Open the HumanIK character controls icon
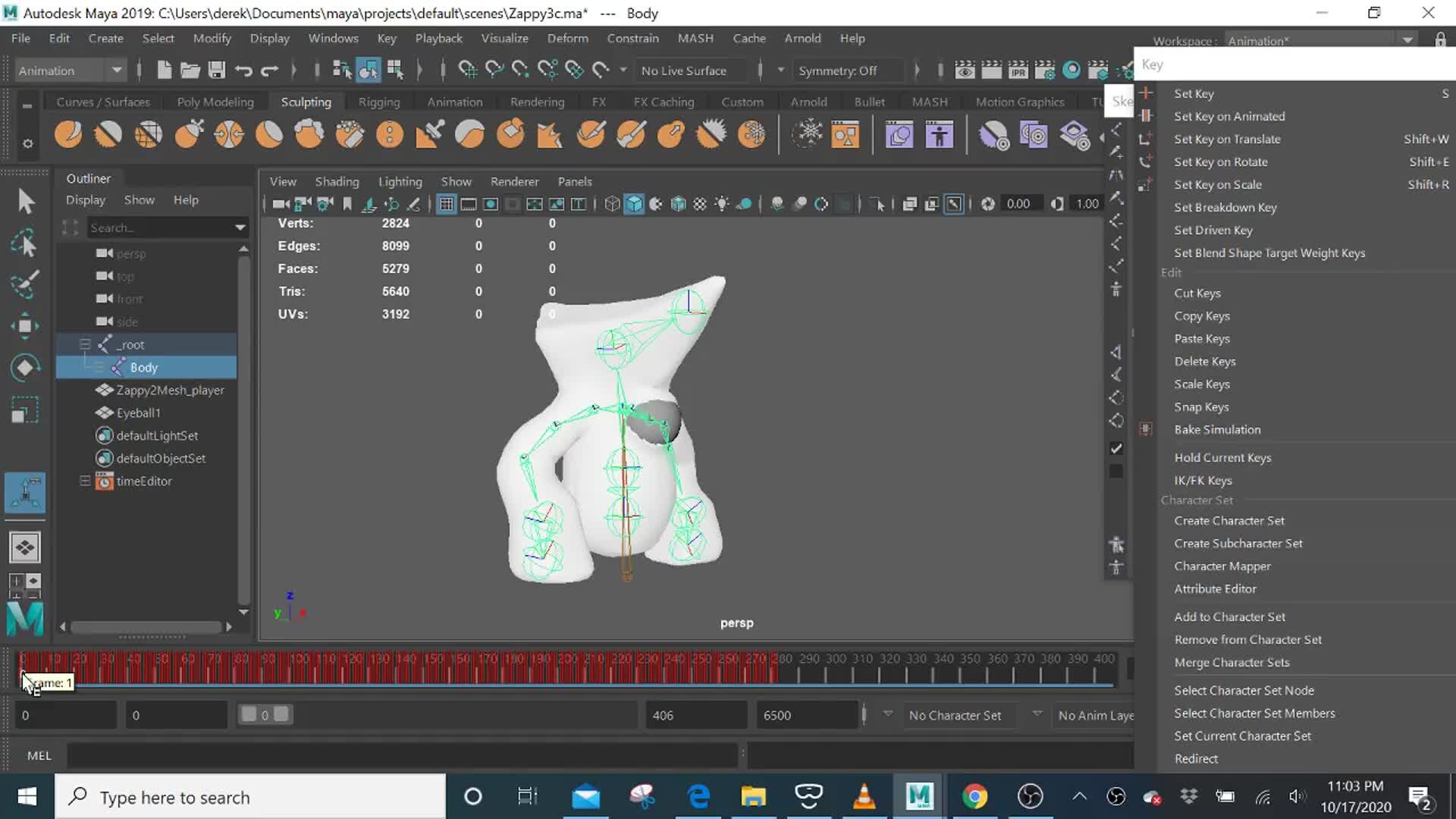Screen dimensions: 1456x819 tap(940, 134)
